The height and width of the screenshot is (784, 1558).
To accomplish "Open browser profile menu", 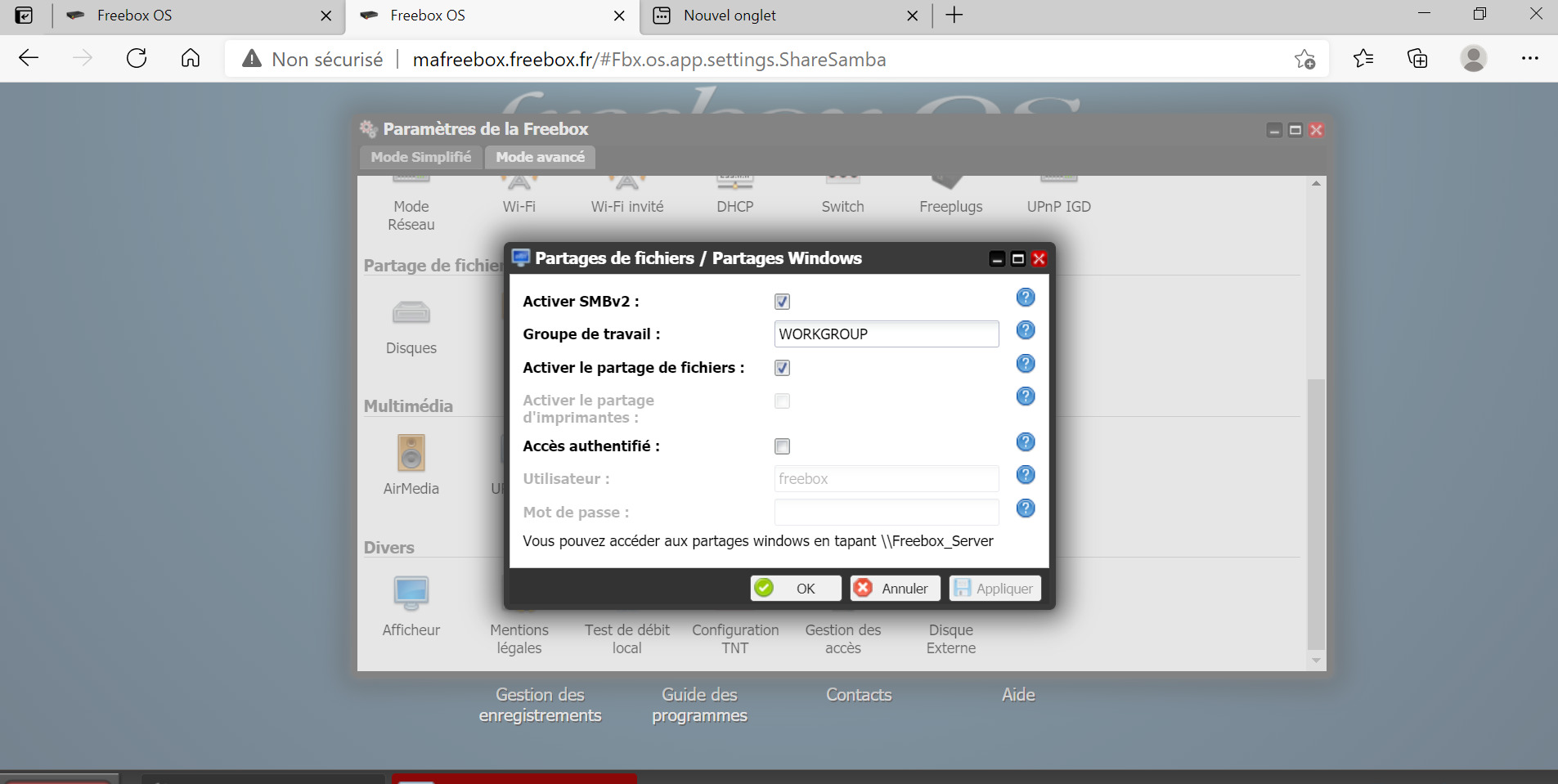I will pyautogui.click(x=1473, y=58).
